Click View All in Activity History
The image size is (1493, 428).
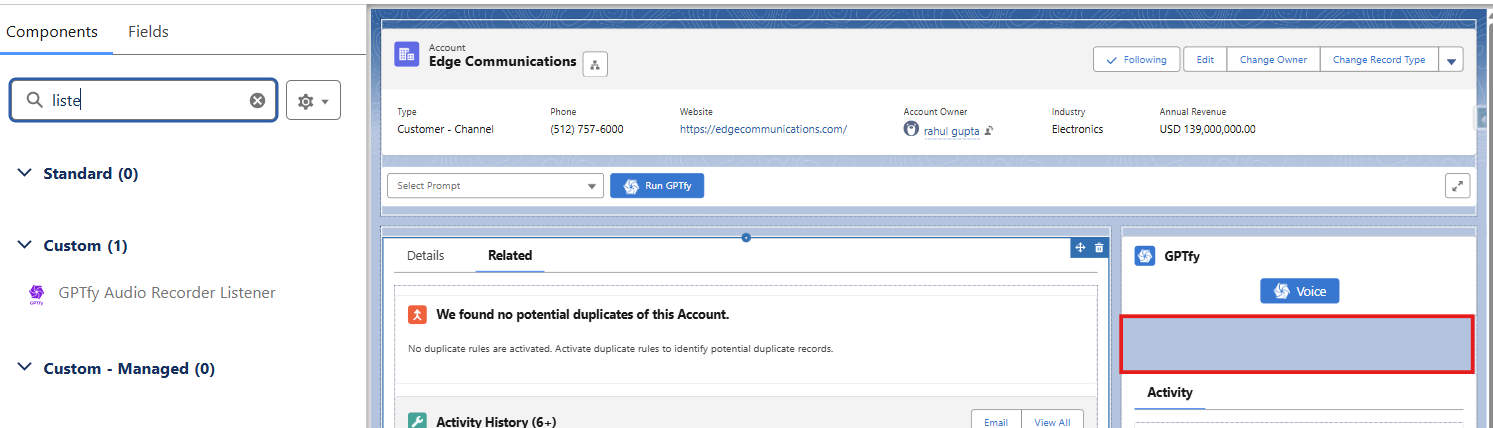pyautogui.click(x=1052, y=422)
